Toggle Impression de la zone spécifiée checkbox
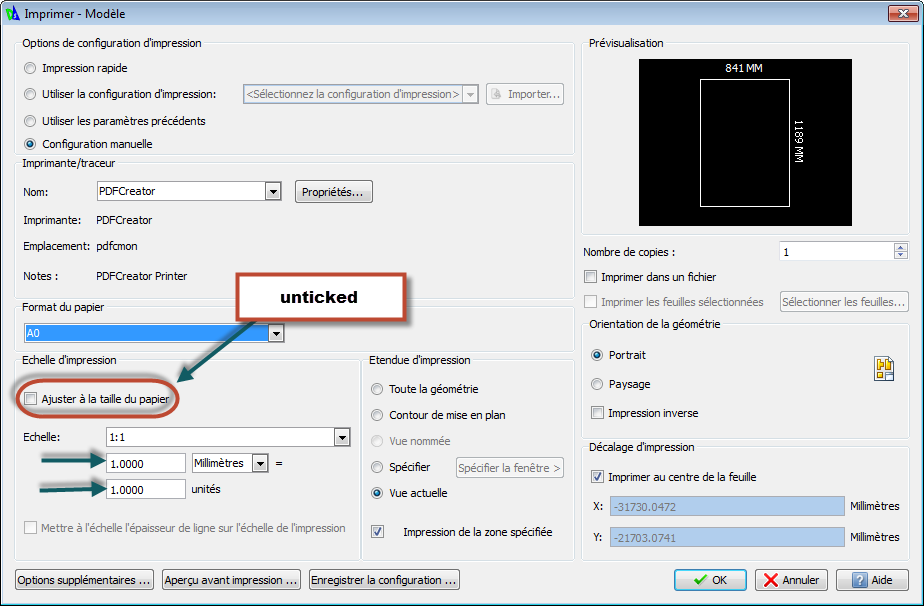This screenshot has height=606, width=924. [377, 532]
